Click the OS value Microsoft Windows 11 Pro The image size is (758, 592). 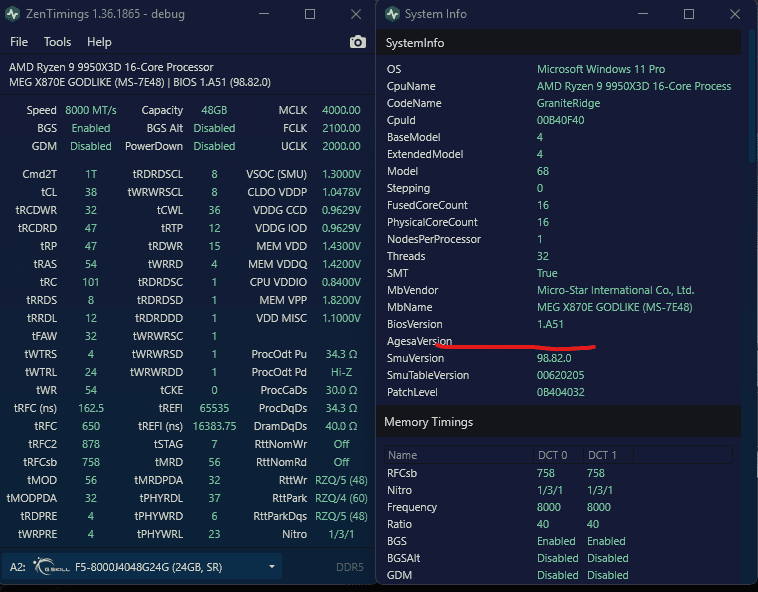tap(601, 69)
